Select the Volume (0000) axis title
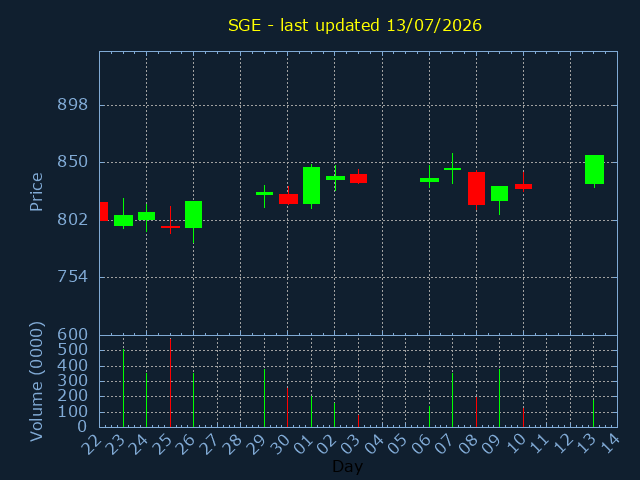 click(x=36, y=382)
